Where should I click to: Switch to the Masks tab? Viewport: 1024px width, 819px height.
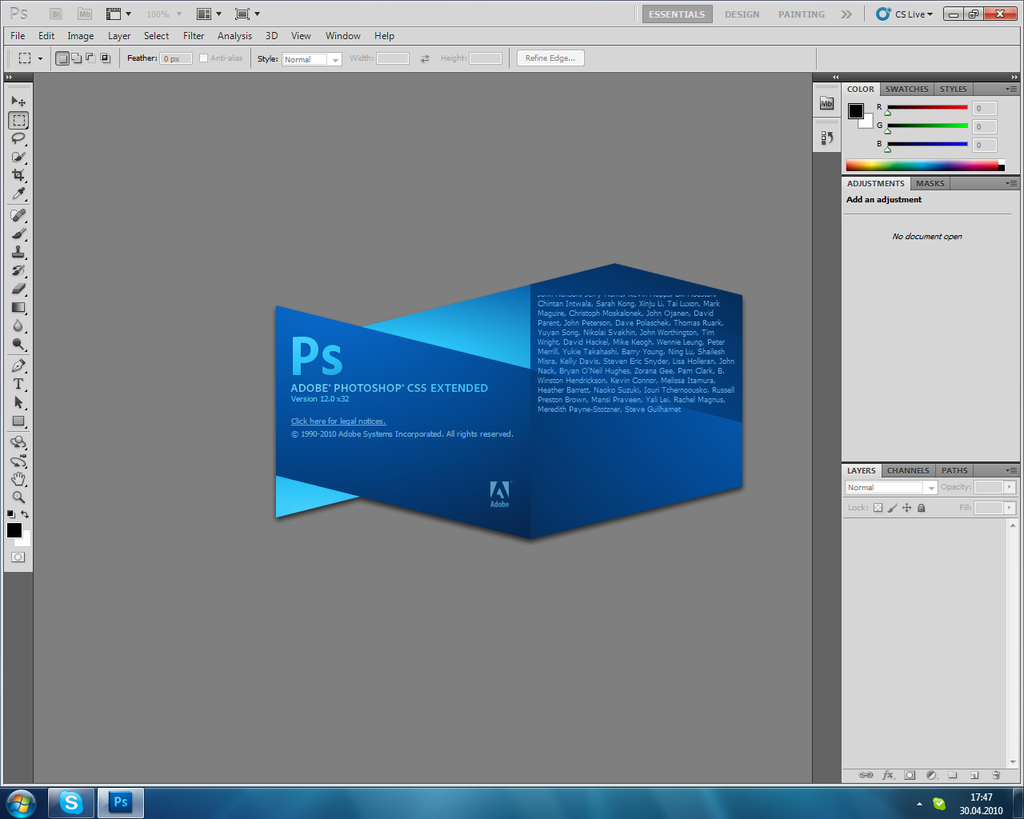coord(929,184)
